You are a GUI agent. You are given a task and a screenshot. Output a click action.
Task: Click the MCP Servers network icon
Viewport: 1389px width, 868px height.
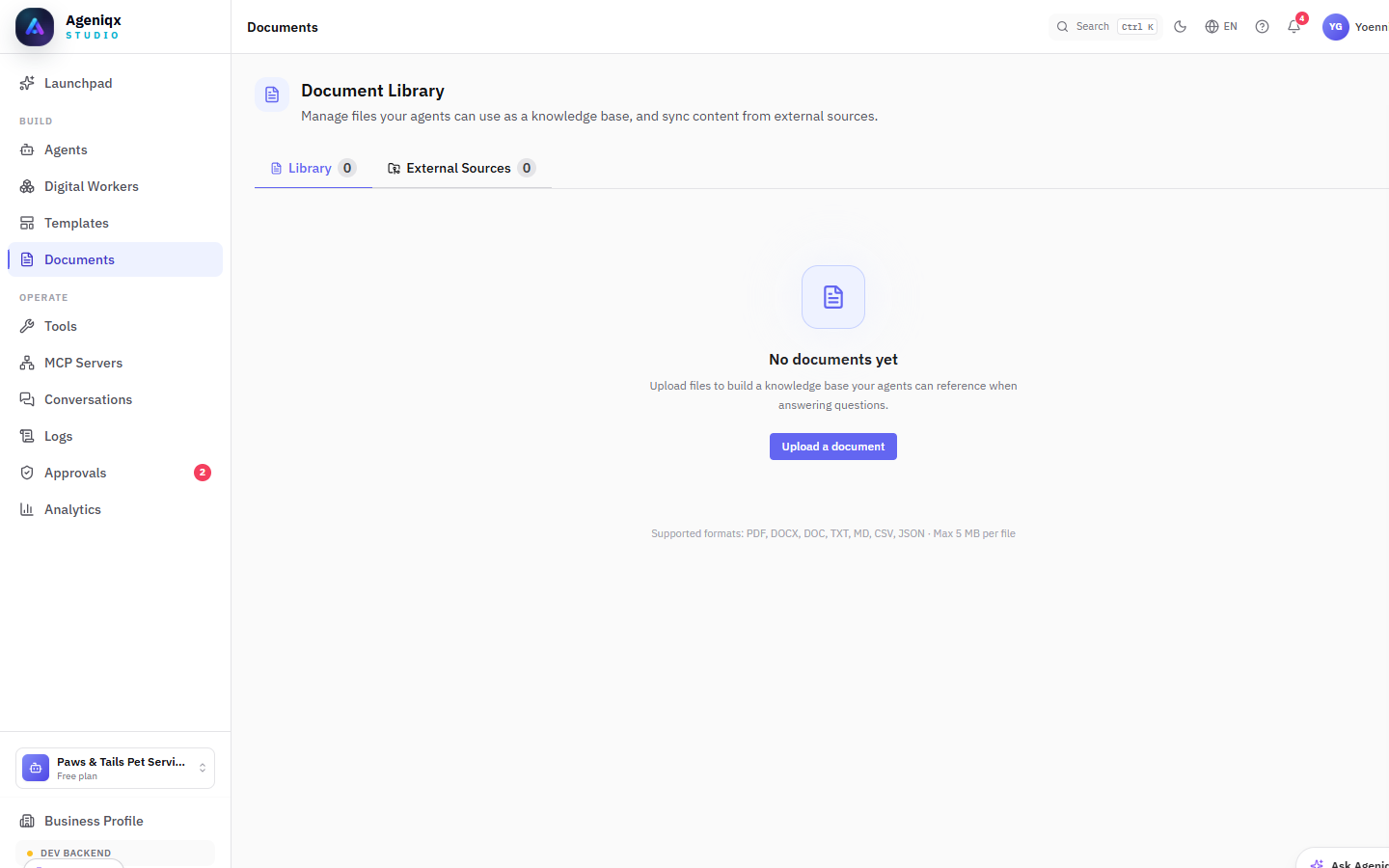point(27,363)
